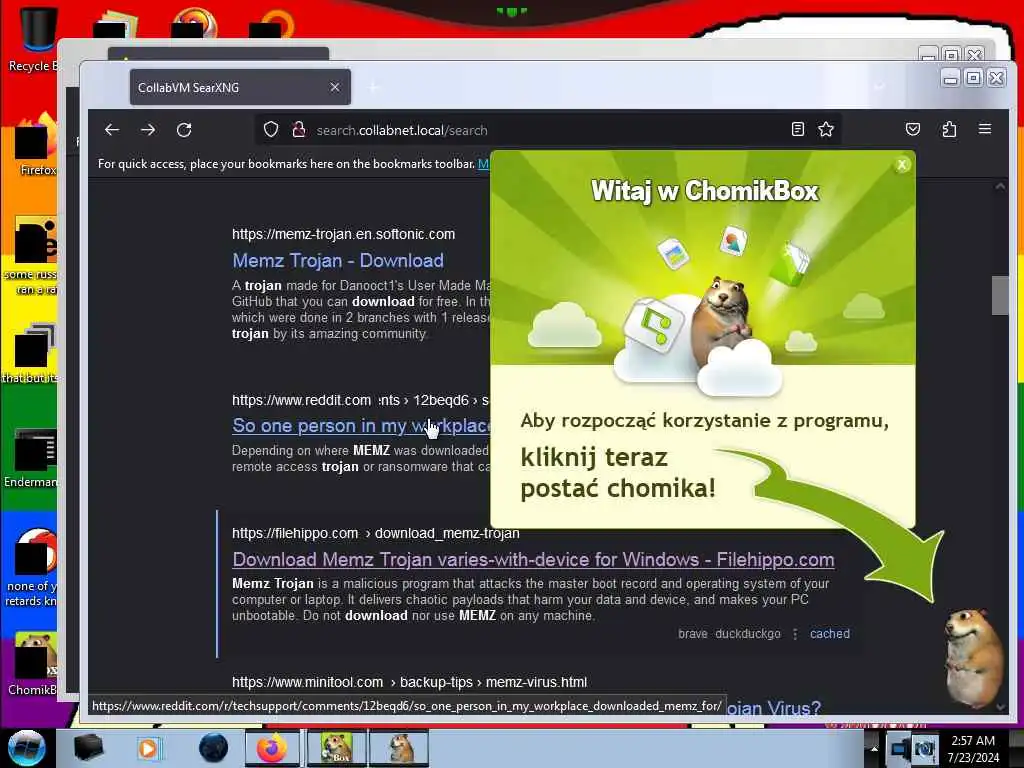Open the Firefox hamburger menu

tap(985, 129)
